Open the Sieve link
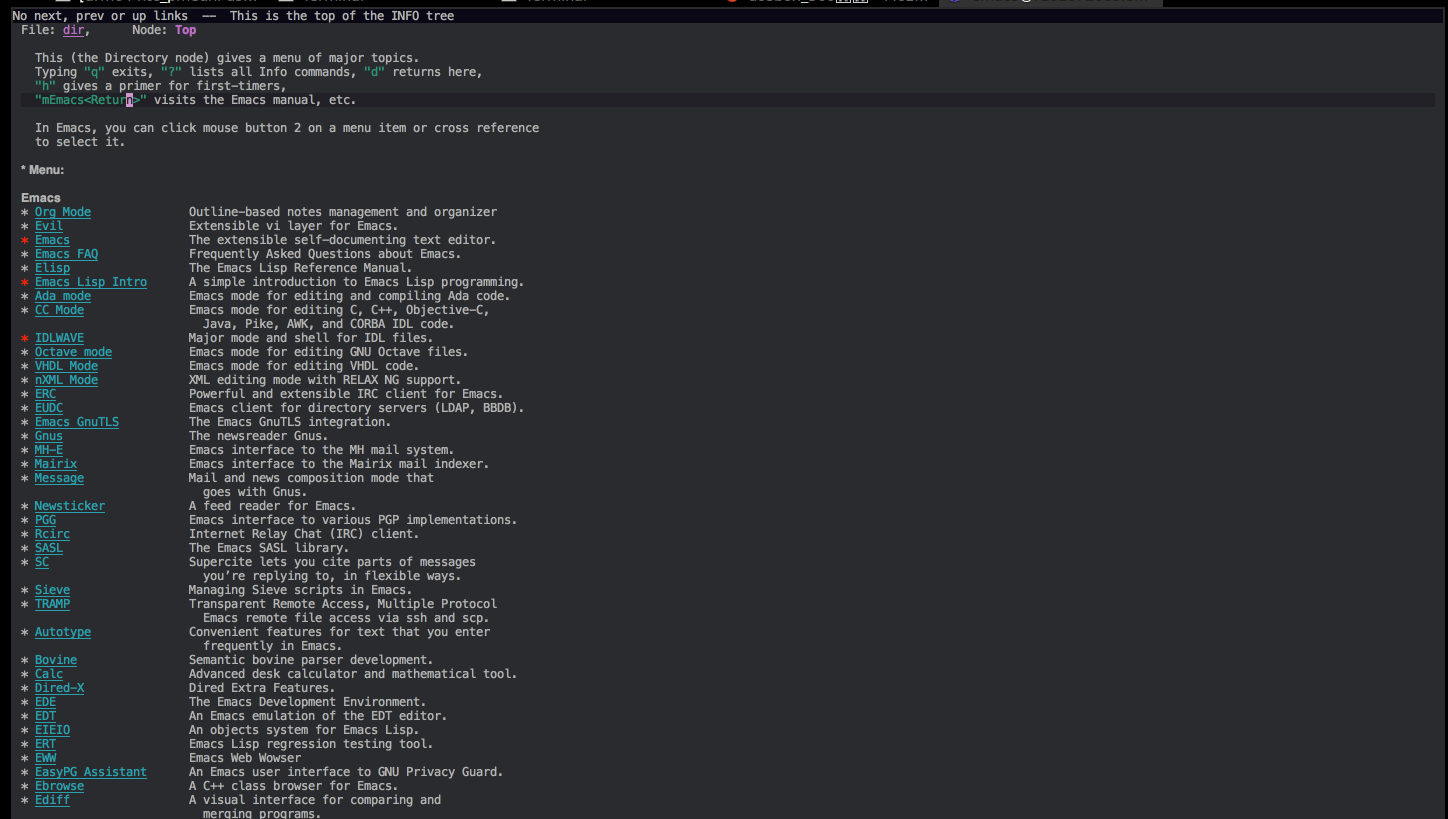Screen dimensions: 1448x819 pyautogui.click(x=52, y=590)
